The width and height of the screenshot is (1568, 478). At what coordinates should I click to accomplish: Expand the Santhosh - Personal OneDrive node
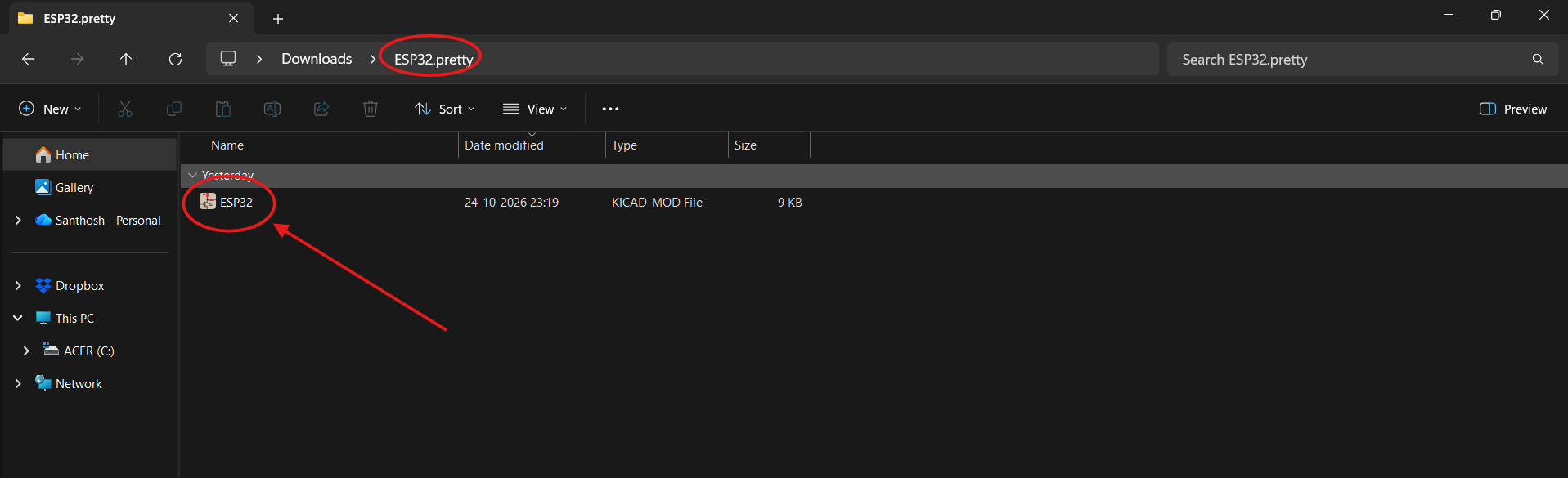pyautogui.click(x=18, y=220)
